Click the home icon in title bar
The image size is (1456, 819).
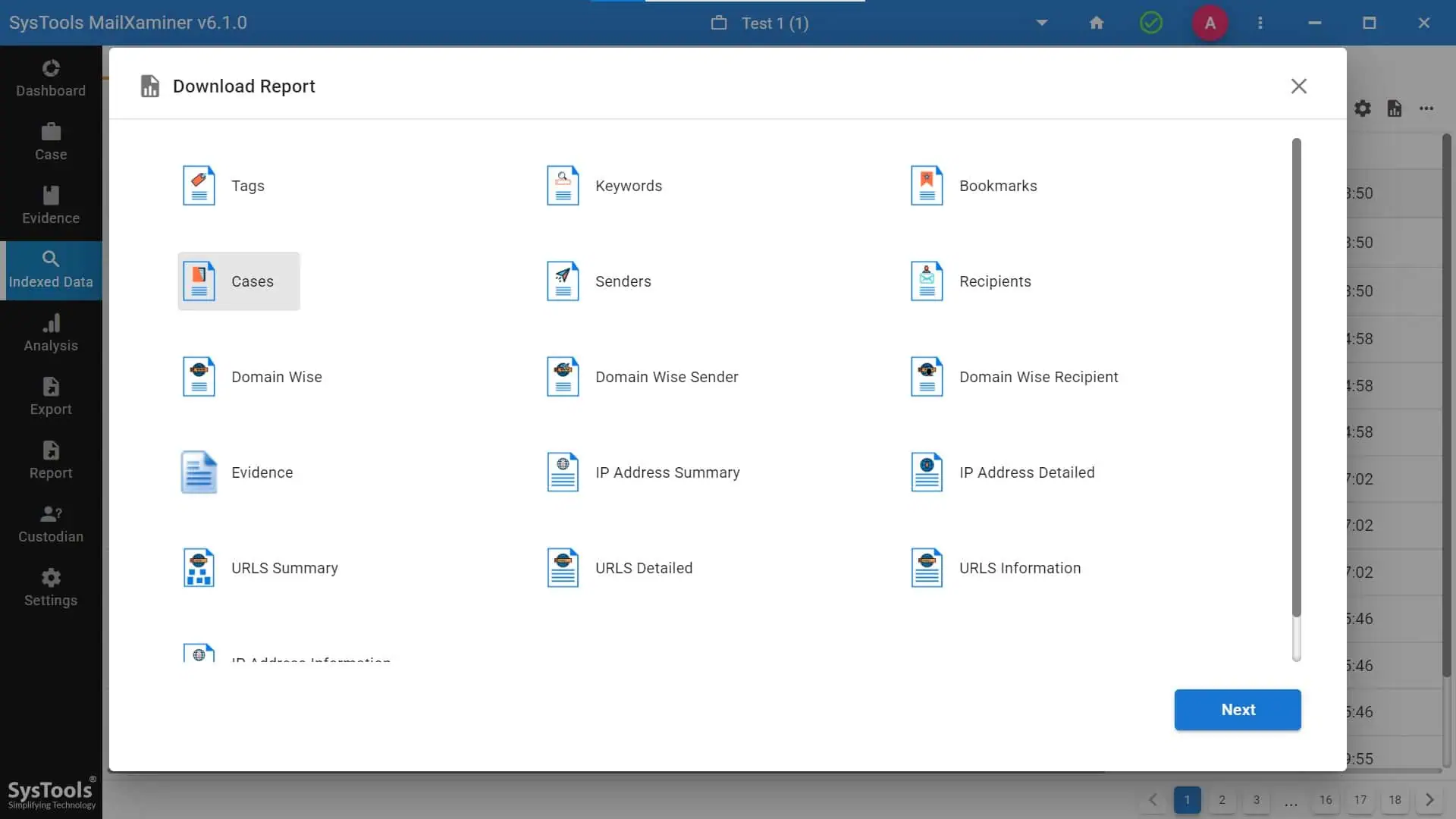pyautogui.click(x=1097, y=23)
